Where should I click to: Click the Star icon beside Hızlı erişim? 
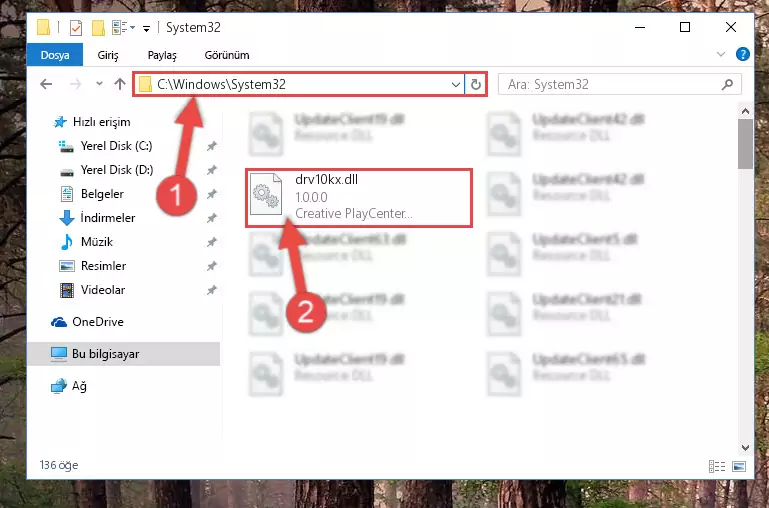click(x=60, y=122)
